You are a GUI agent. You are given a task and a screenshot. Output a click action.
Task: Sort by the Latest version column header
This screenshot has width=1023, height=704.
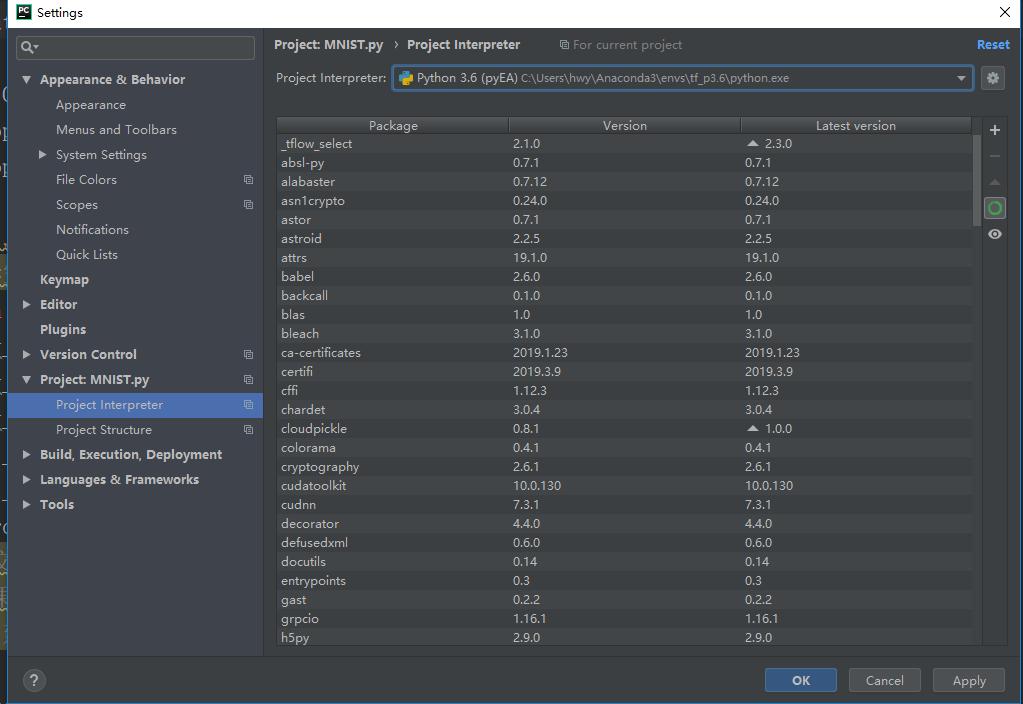point(856,125)
